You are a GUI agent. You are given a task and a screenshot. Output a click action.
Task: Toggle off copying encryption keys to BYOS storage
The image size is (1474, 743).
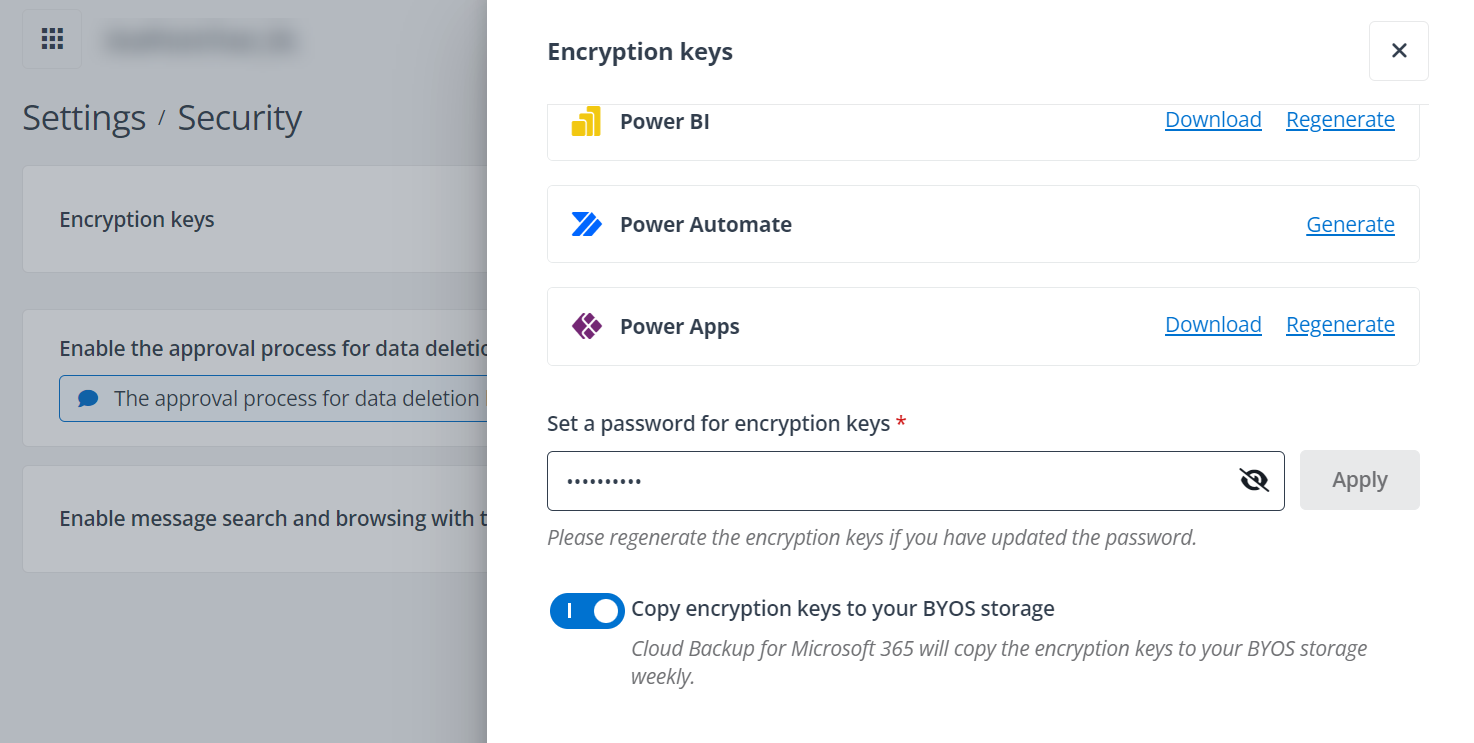[x=586, y=610]
